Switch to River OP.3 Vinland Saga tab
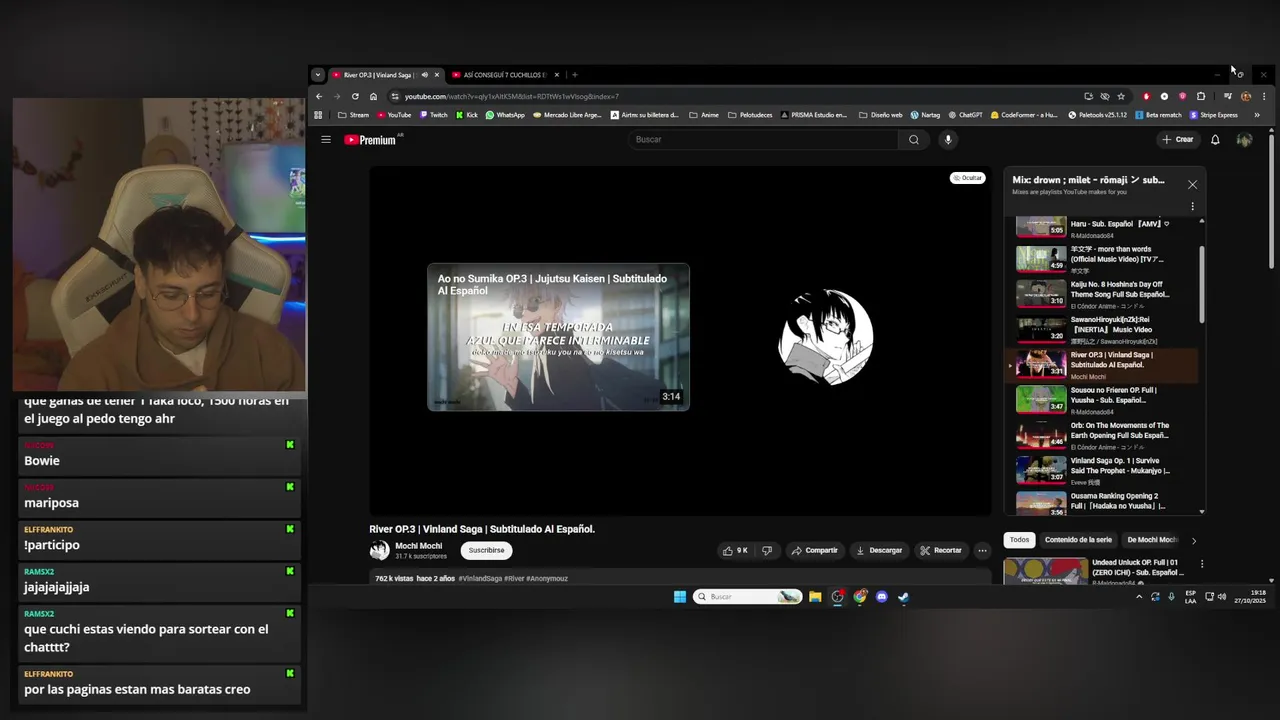The height and width of the screenshot is (720, 1280). (385, 75)
